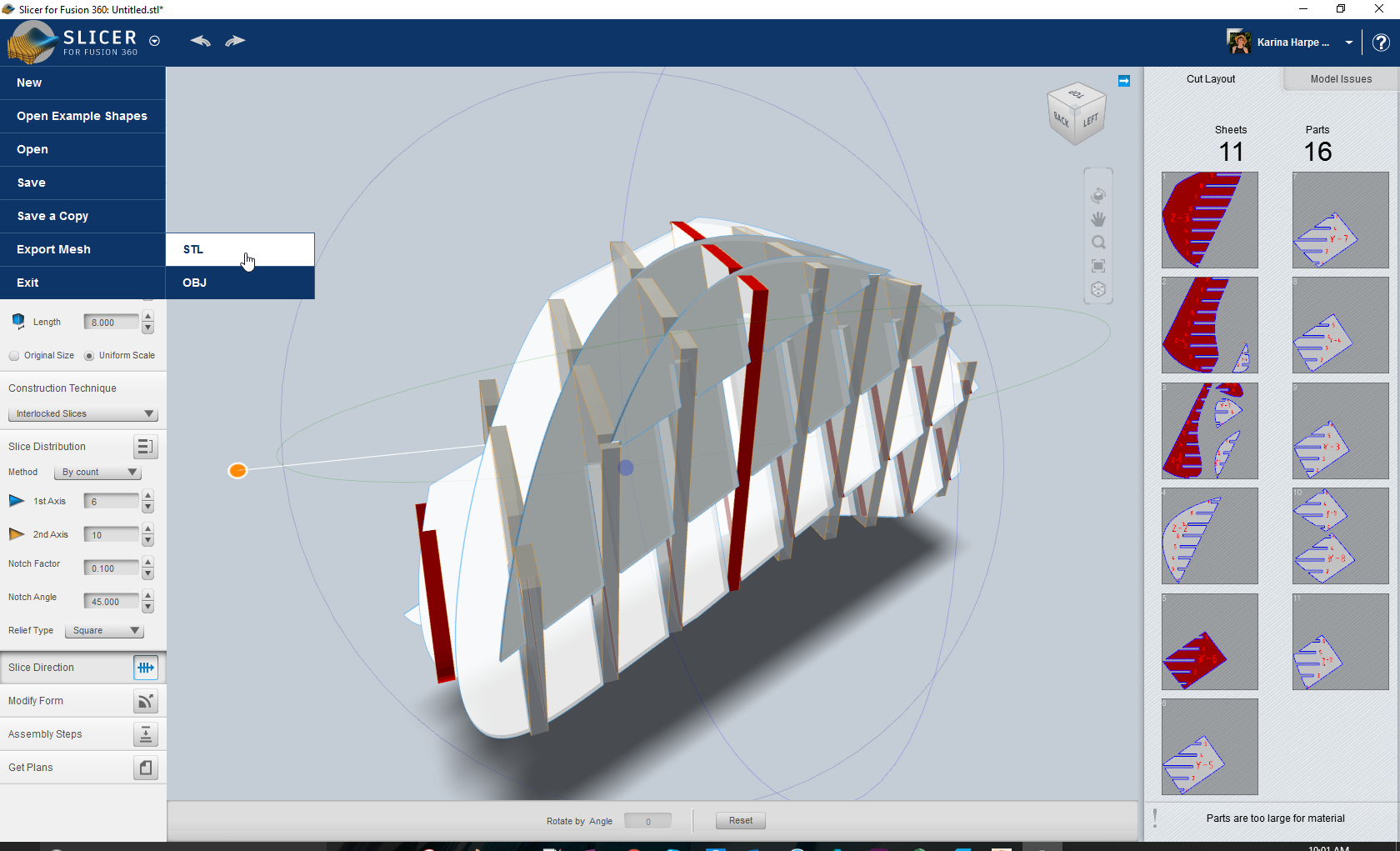Open the Method dropdown set to By count
1400x851 pixels.
click(x=97, y=472)
